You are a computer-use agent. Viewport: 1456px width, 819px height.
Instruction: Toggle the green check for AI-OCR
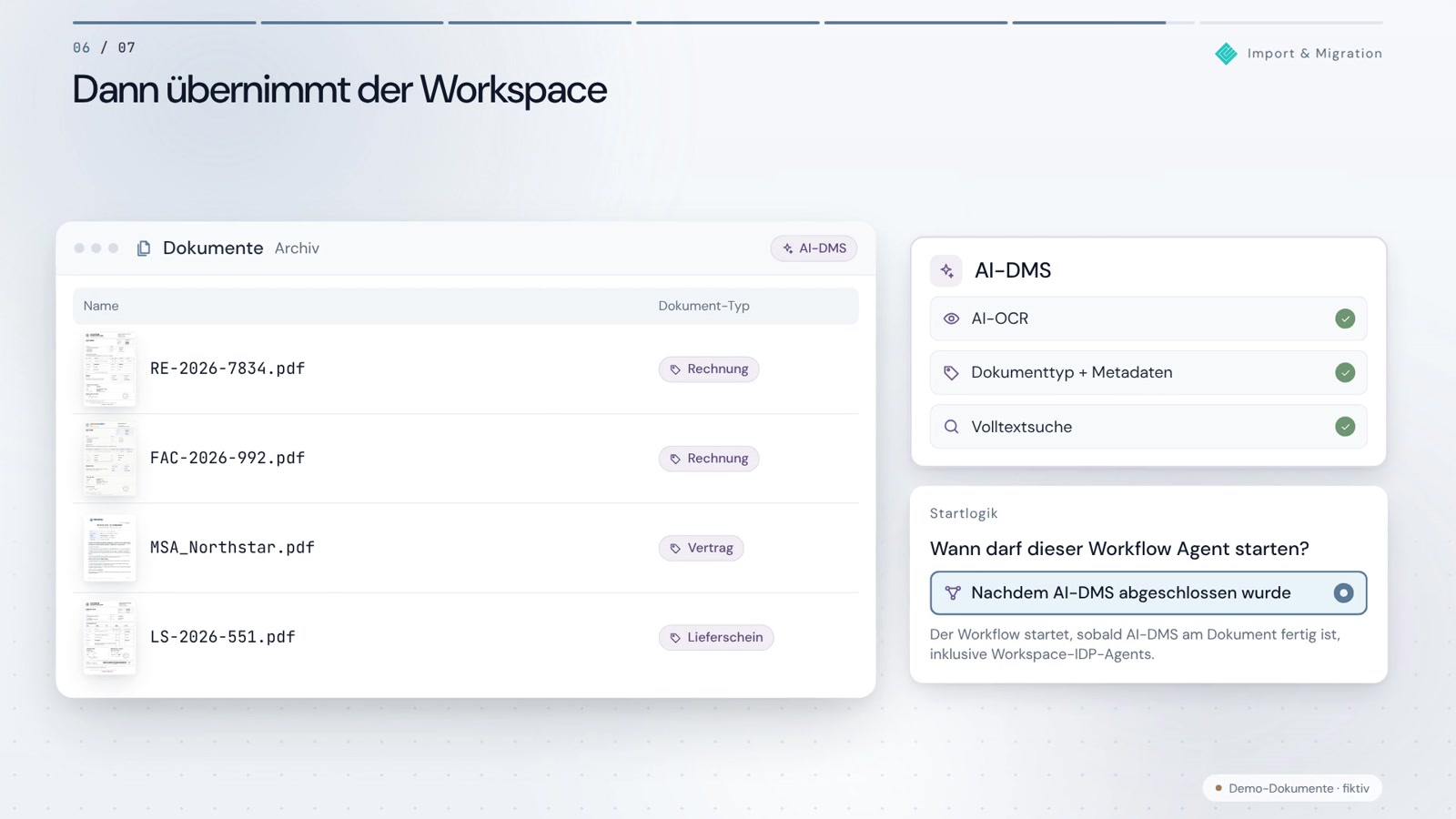(x=1345, y=318)
